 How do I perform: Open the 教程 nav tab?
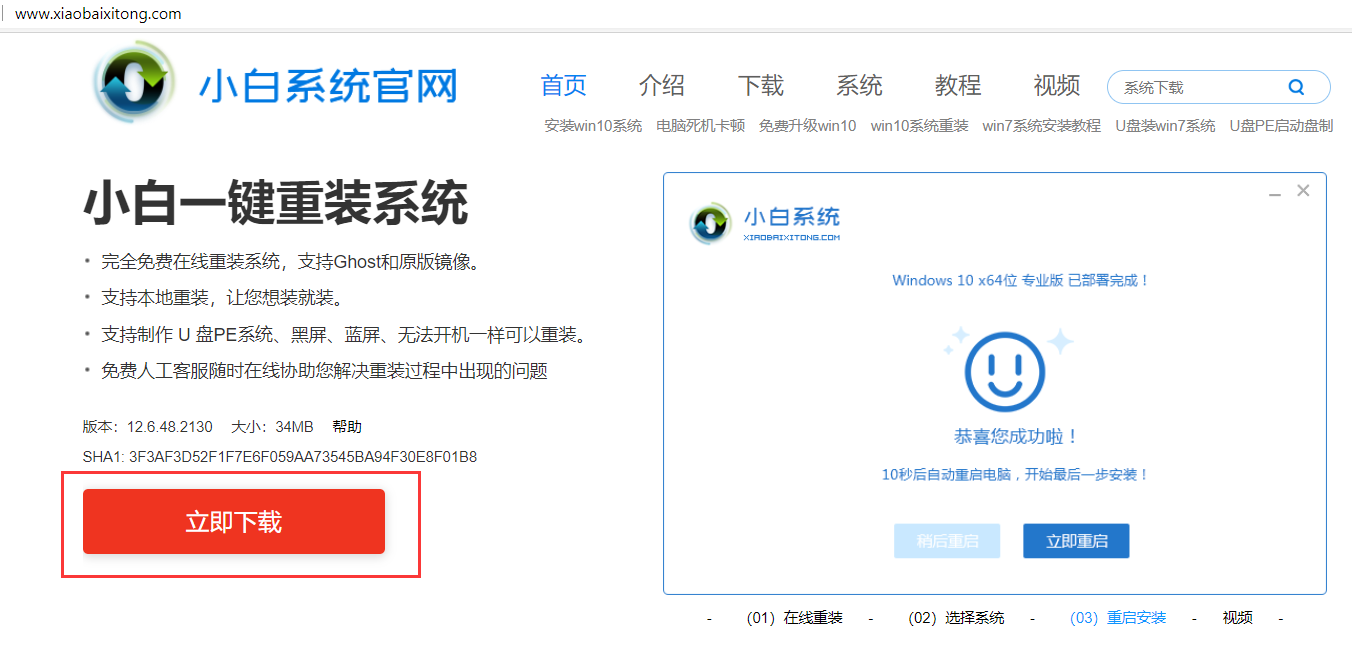click(x=958, y=86)
